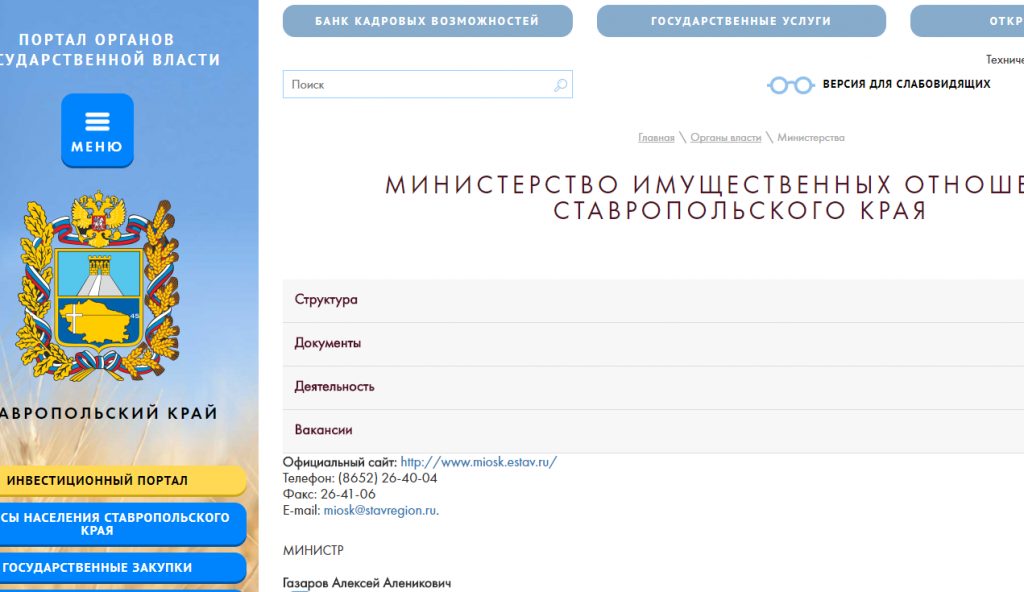Open населения Ставропольского края sidebar button
The height and width of the screenshot is (592, 1024).
tap(110, 524)
